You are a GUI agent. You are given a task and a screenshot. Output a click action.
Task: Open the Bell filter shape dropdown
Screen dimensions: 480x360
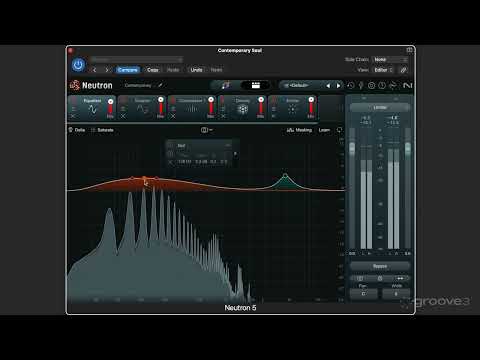(204, 146)
